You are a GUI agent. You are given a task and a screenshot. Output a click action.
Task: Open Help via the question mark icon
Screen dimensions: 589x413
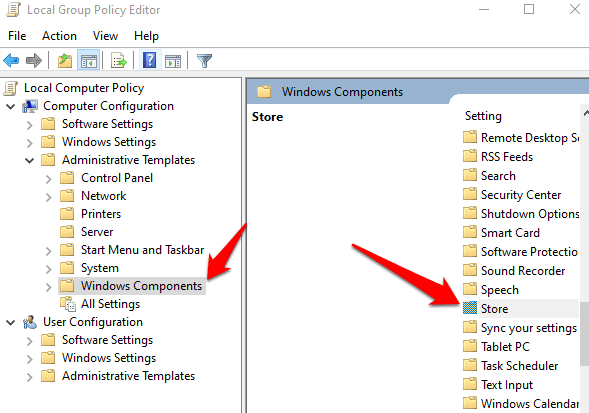coord(150,60)
